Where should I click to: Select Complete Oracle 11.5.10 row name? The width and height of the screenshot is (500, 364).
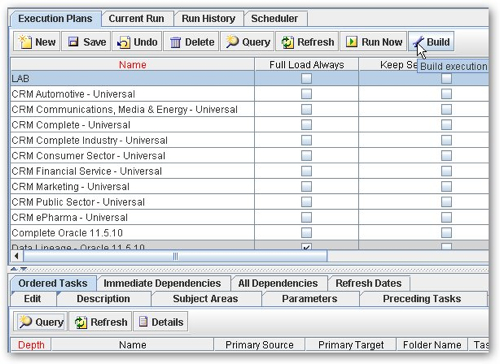(x=67, y=233)
